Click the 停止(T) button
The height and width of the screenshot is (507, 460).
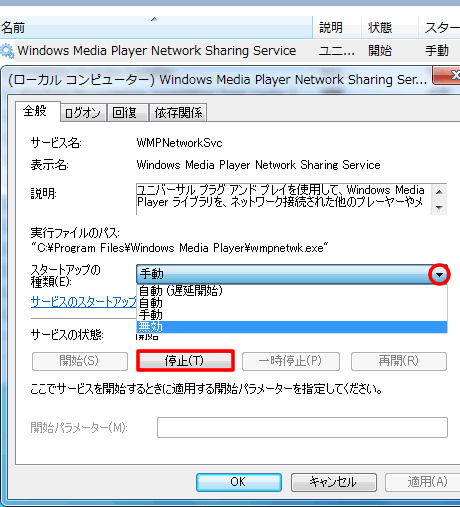185,361
